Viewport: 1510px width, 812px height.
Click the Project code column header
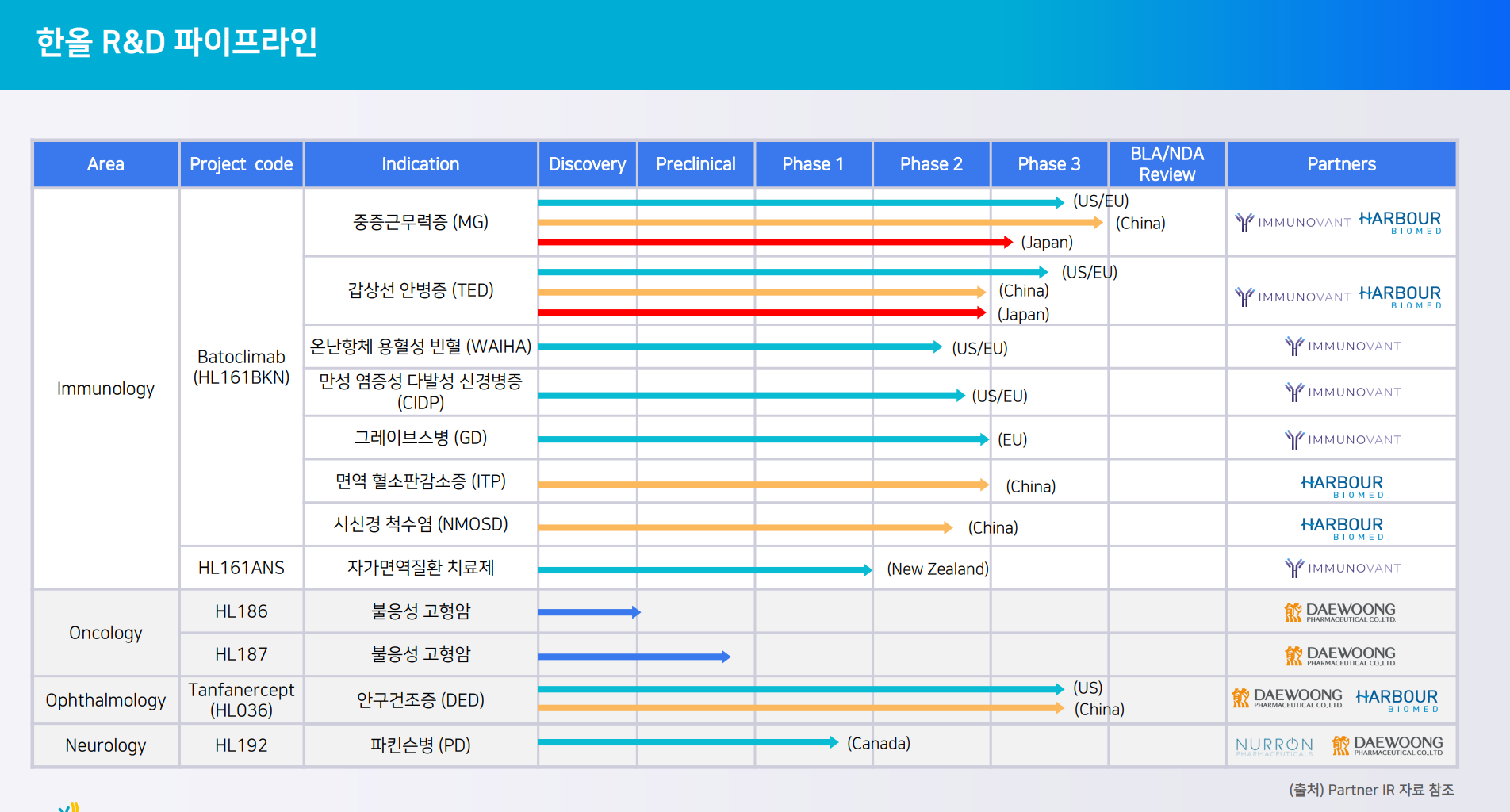[x=241, y=164]
